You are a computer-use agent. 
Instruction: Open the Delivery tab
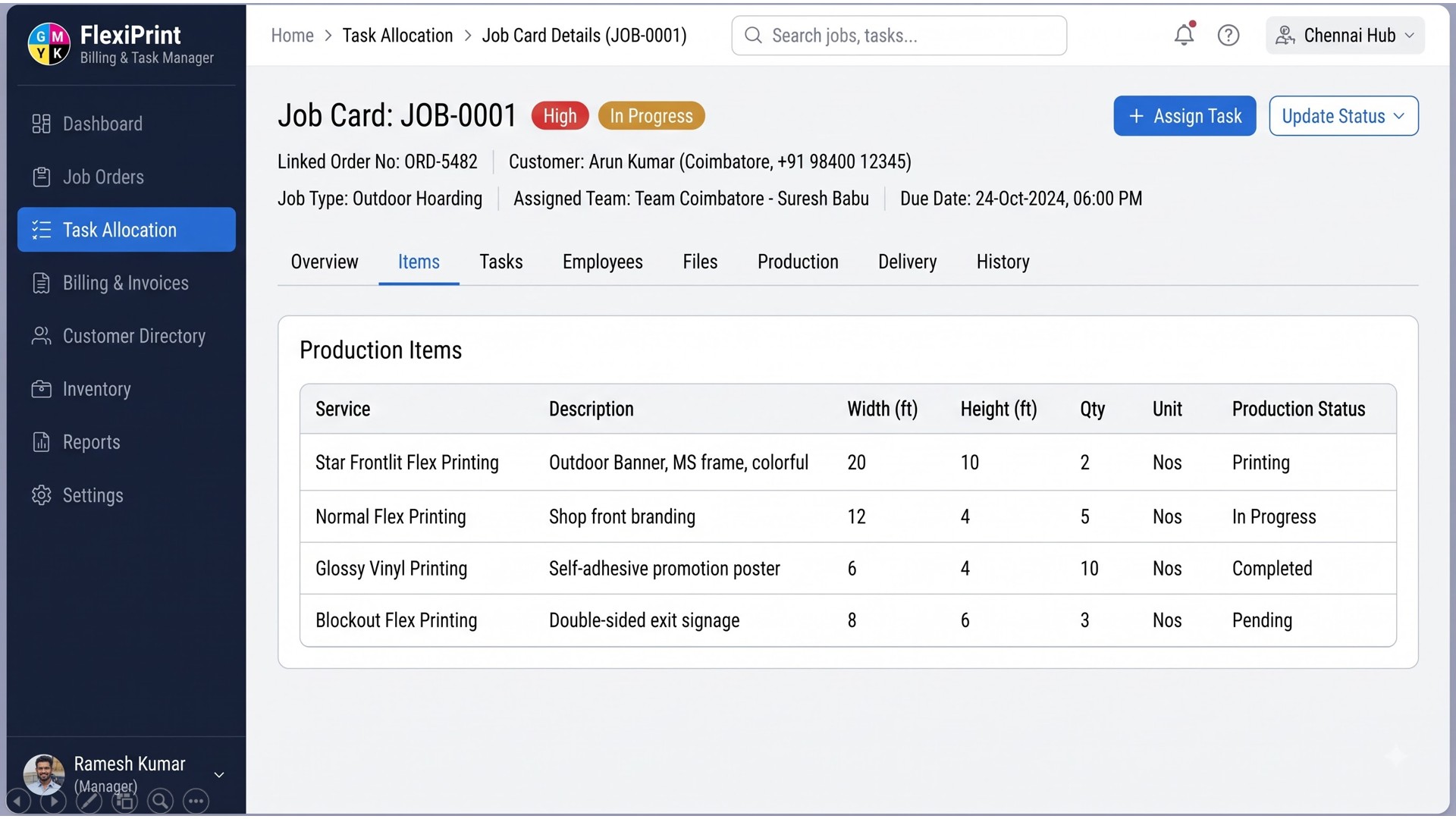coord(907,262)
